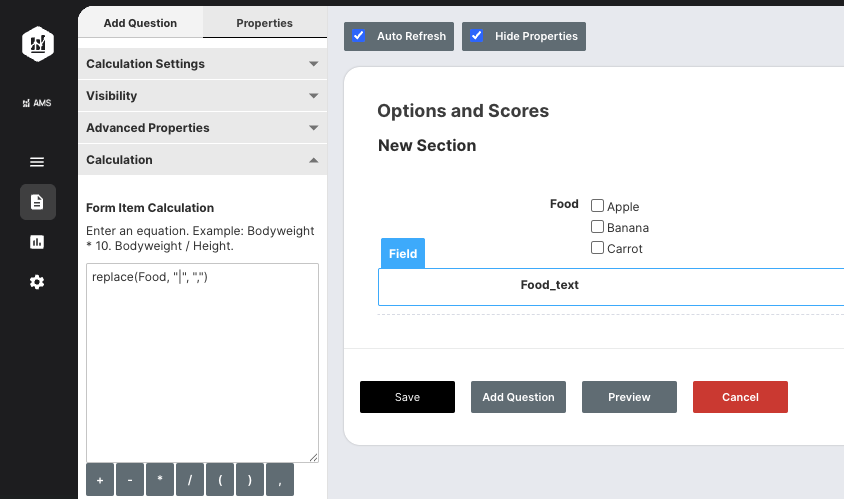Collapse the Calculation section

(x=202, y=160)
